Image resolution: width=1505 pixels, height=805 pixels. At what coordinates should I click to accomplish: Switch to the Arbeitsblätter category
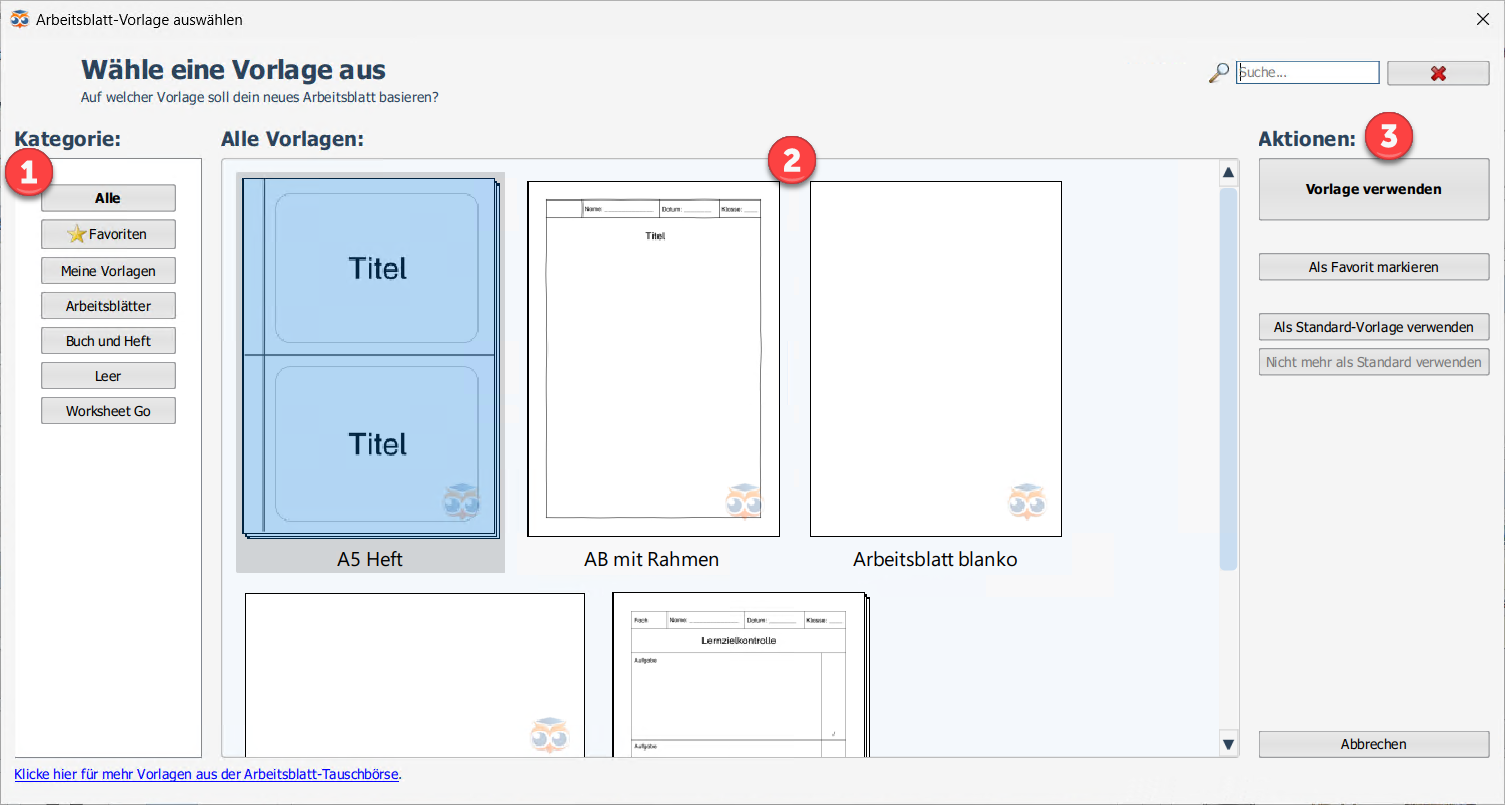pyautogui.click(x=108, y=305)
